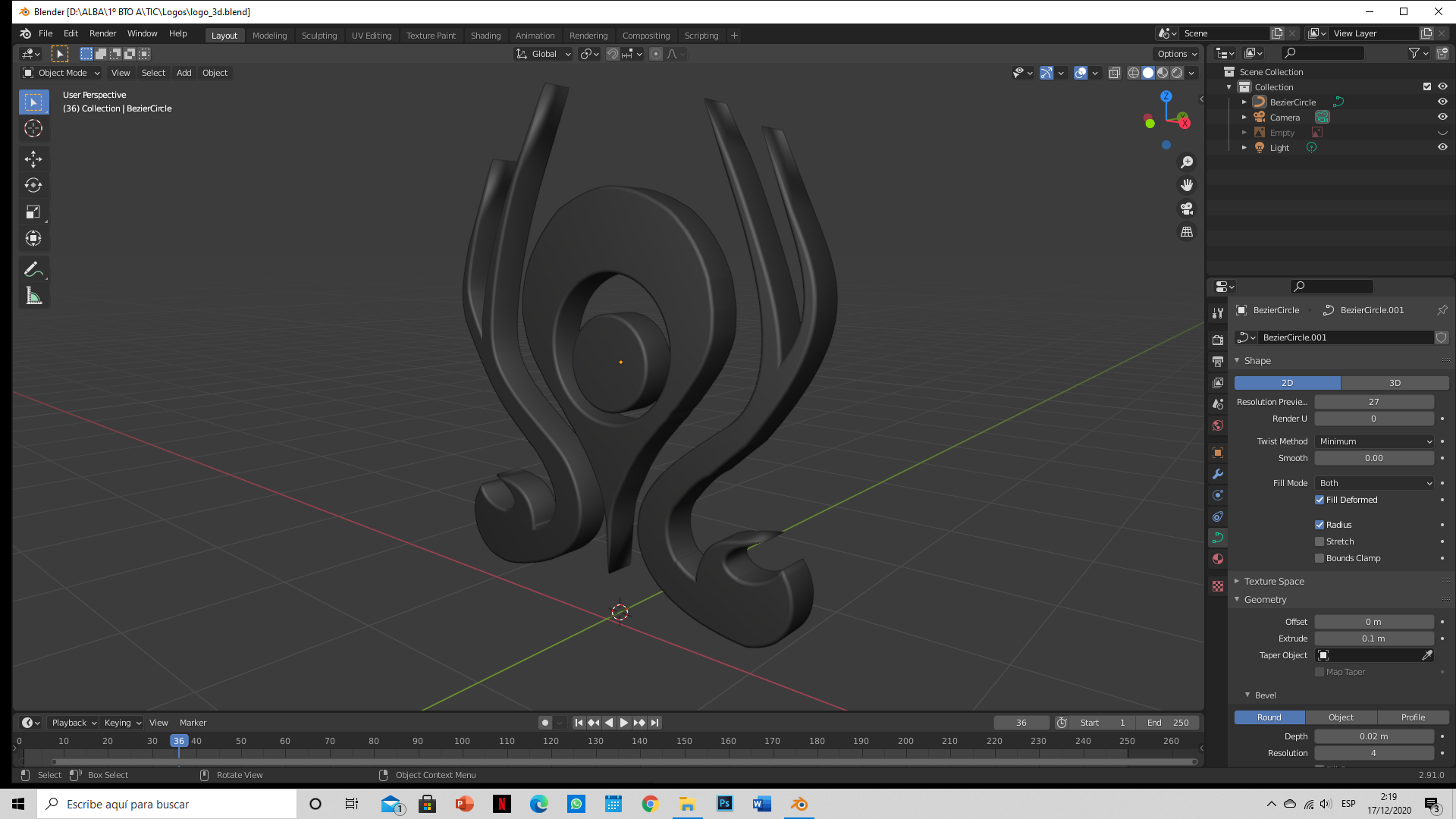This screenshot has width=1456, height=819.
Task: Click the 3D Cursor tool
Action: point(33,128)
